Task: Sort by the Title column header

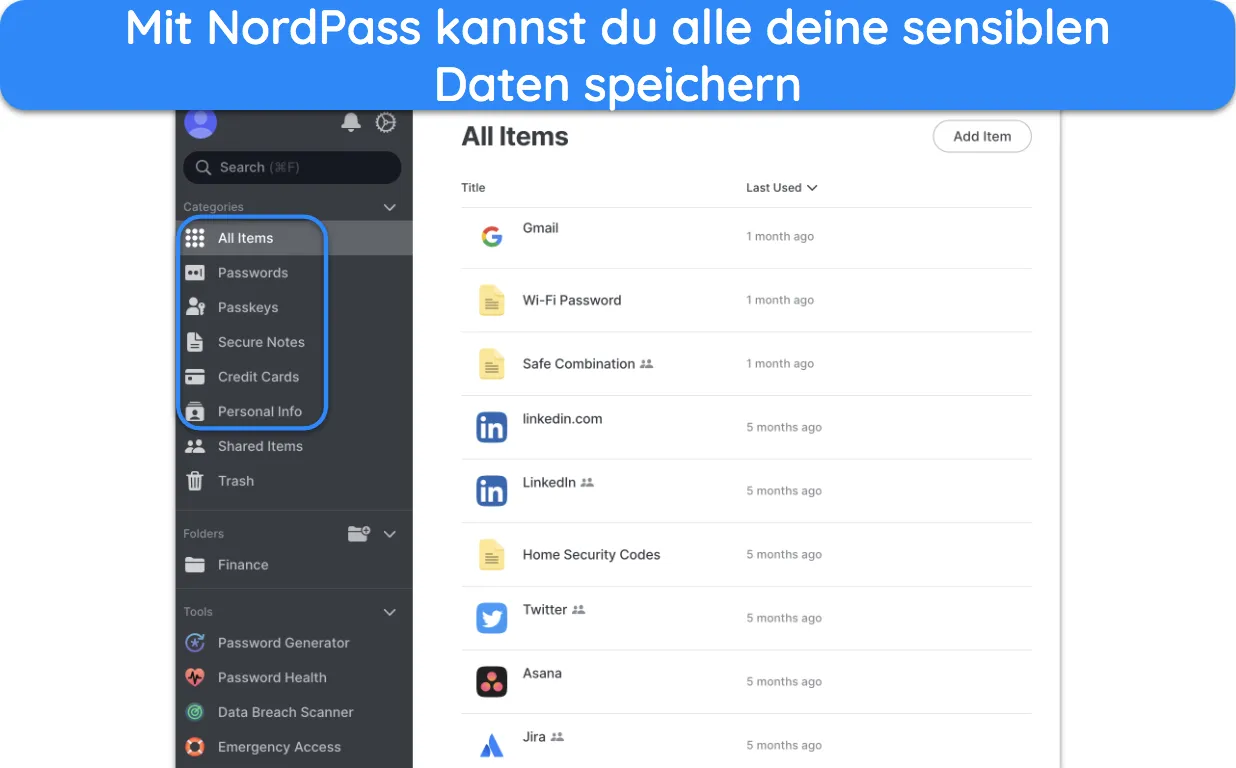Action: (473, 188)
